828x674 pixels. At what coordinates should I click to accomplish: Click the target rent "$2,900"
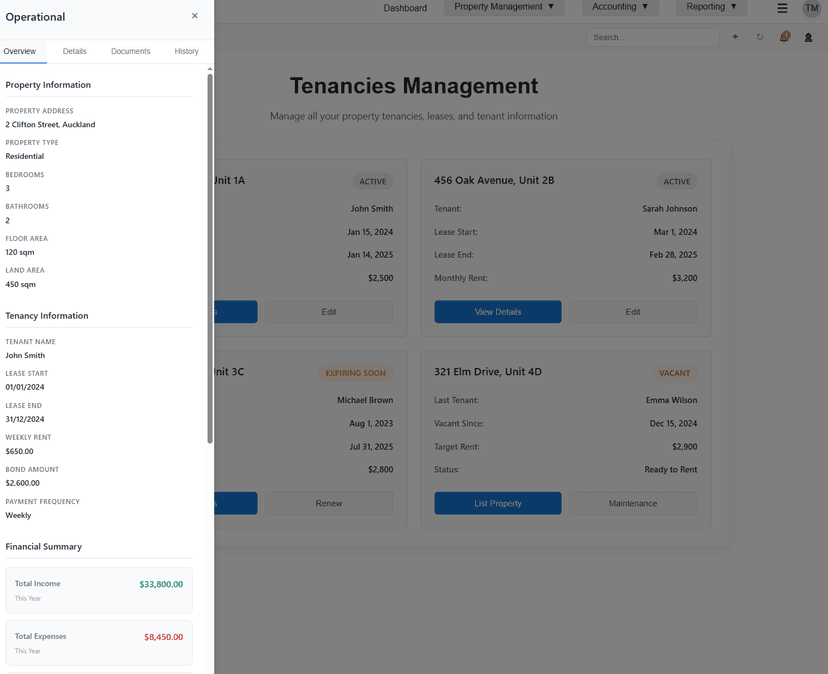685,447
